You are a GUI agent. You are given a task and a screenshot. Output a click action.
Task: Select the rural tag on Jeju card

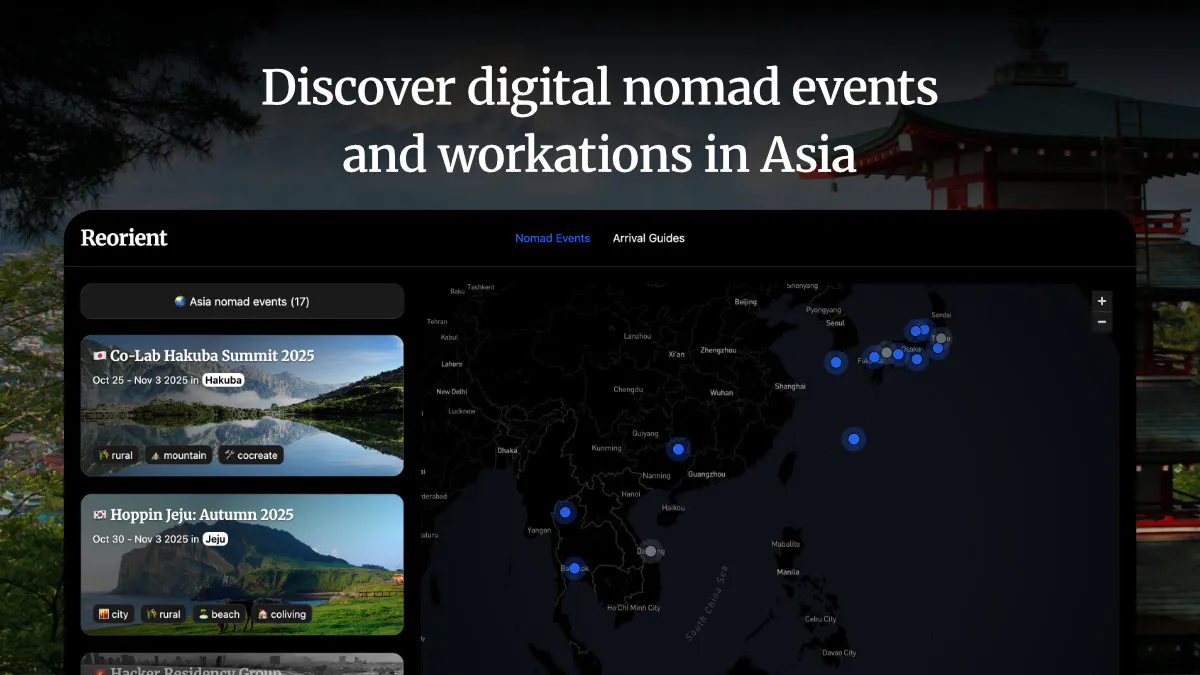(x=164, y=614)
